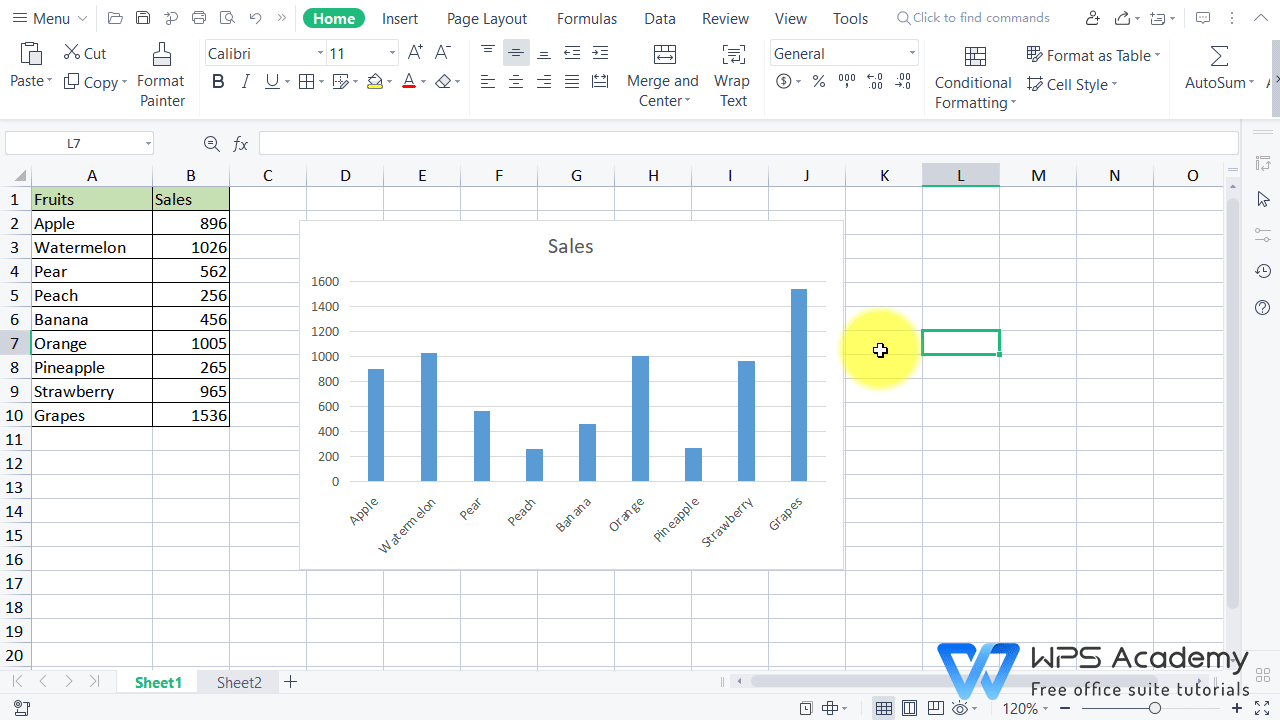This screenshot has width=1280, height=720.
Task: Enable Wrap Text for the selection
Action: click(732, 70)
